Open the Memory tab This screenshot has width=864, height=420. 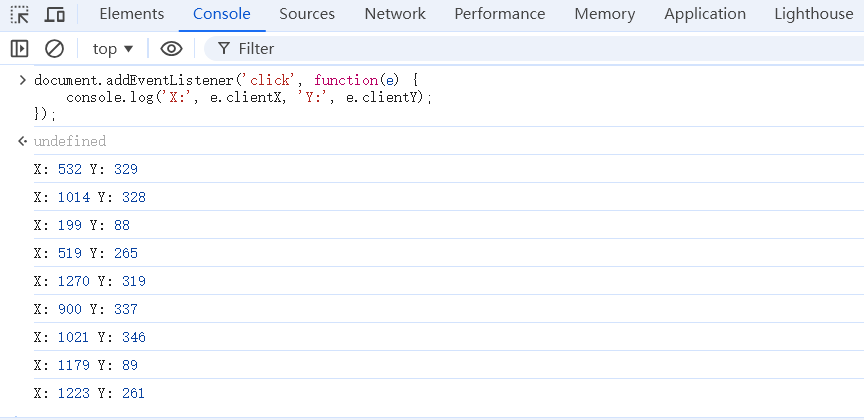coord(604,14)
